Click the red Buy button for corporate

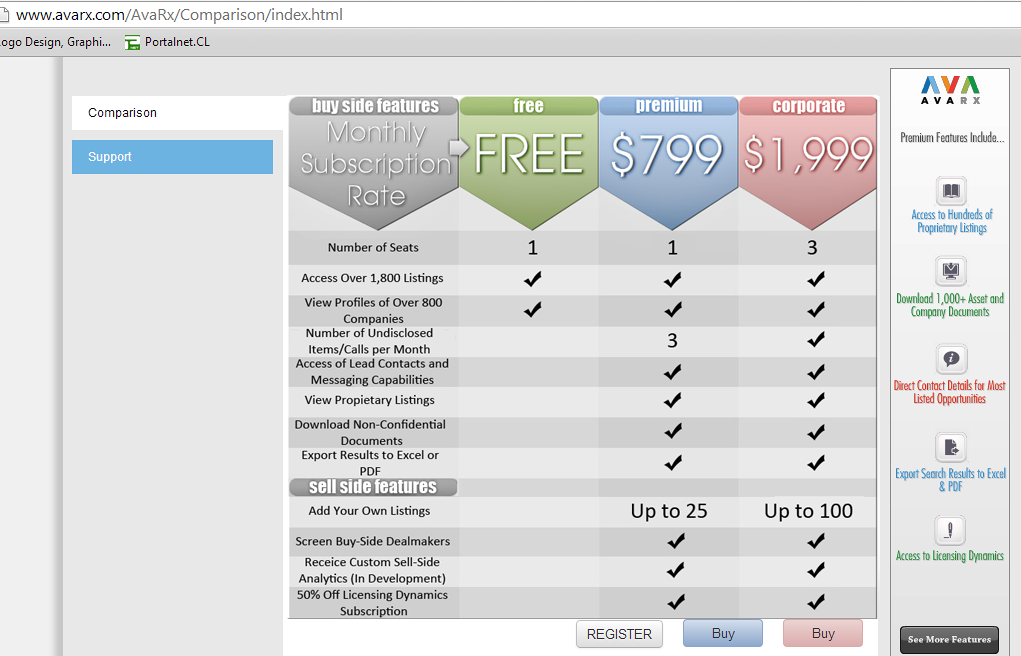coord(823,633)
